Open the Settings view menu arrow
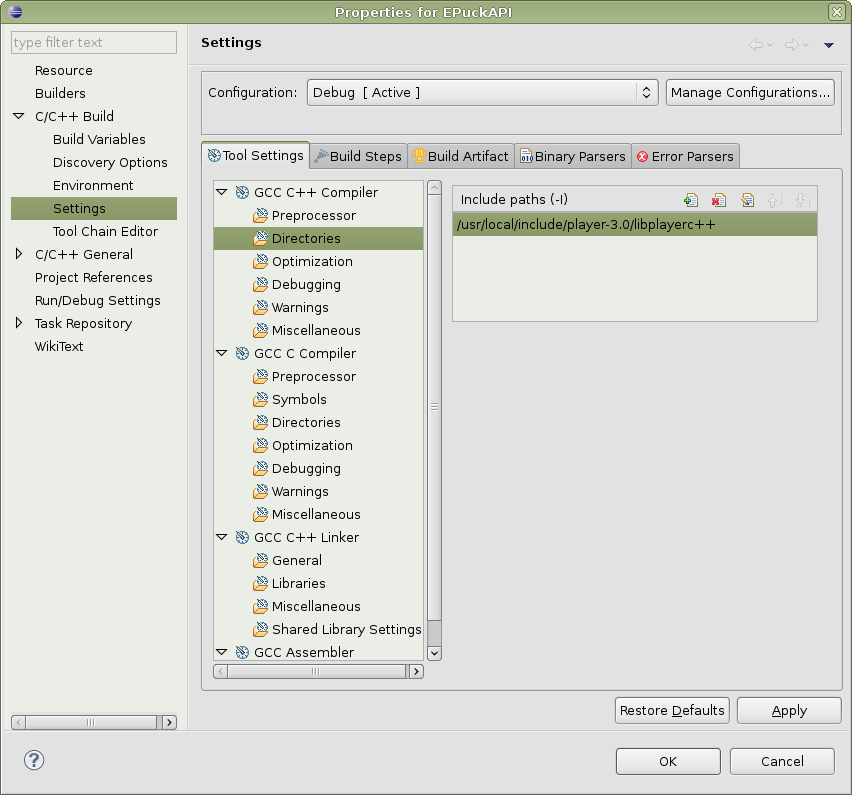 829,45
